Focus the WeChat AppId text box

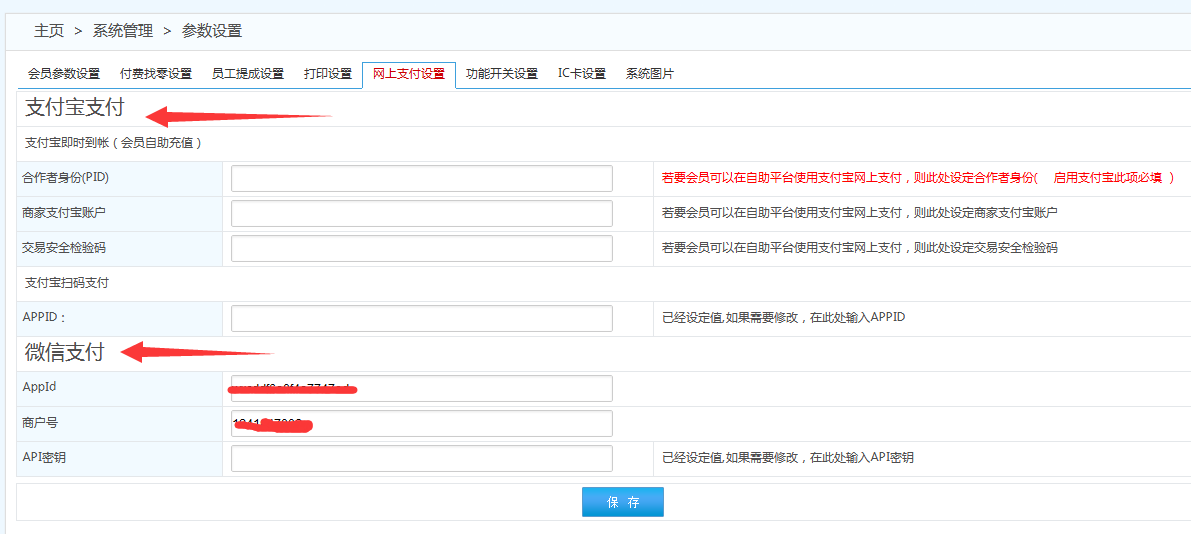[421, 388]
